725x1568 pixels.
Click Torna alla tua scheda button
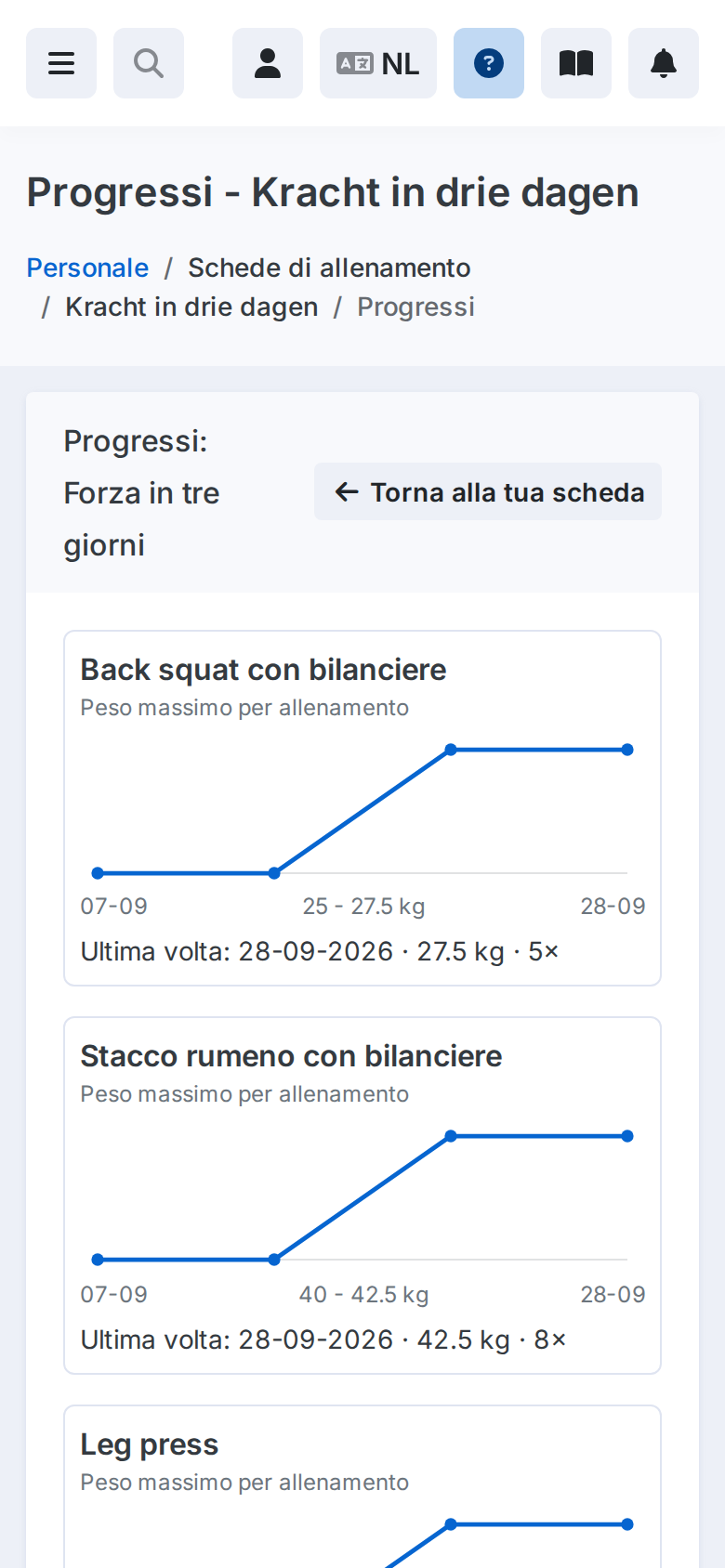point(488,491)
